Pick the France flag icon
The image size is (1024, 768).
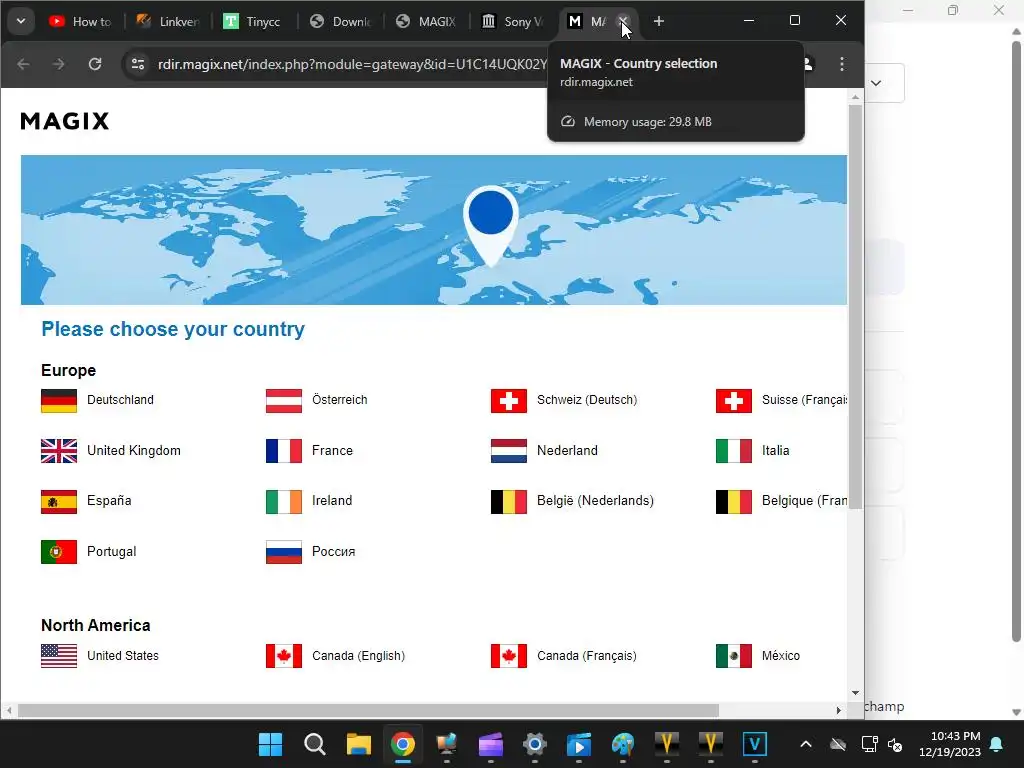283,451
